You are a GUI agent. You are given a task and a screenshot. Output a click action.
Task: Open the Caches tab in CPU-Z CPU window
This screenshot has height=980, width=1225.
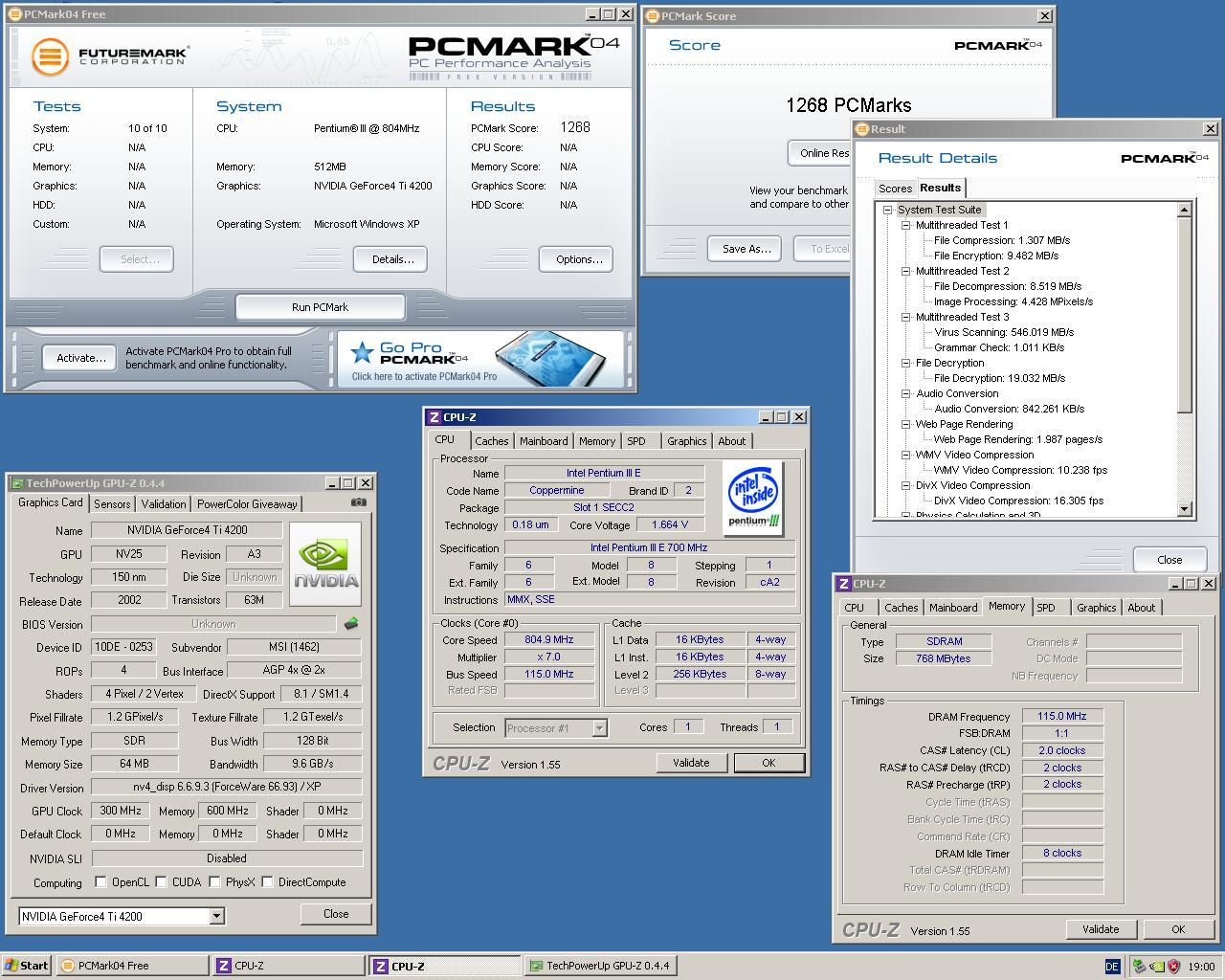(492, 441)
